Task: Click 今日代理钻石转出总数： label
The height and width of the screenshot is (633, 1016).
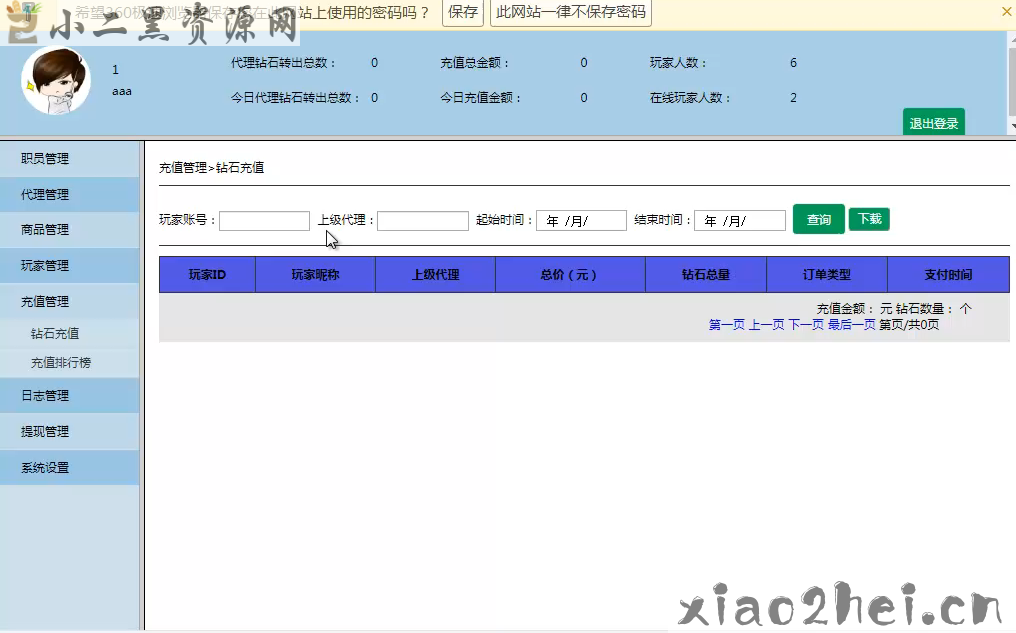Action: tap(295, 98)
